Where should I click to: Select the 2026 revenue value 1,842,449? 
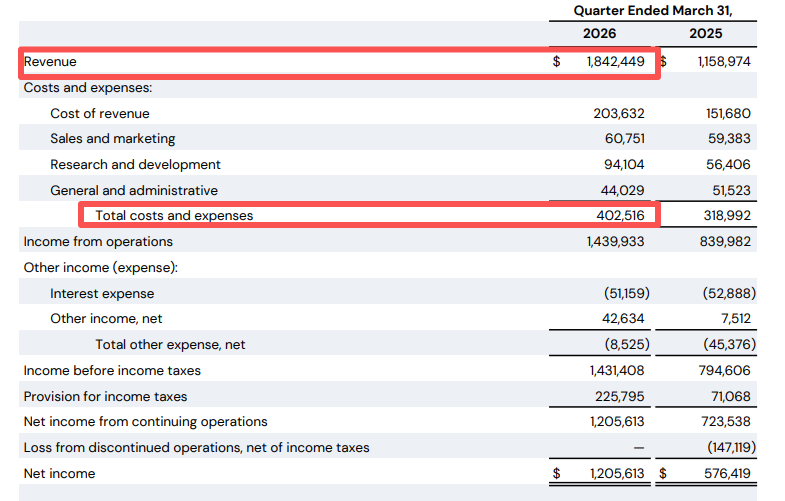[615, 62]
